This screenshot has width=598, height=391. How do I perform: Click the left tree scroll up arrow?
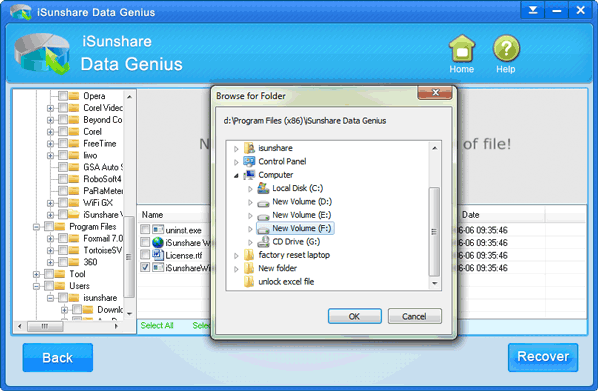[x=129, y=97]
